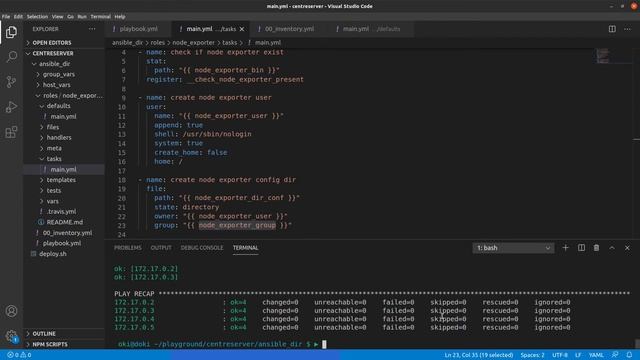Screen dimensions: 640x360
Task: Change language mode YAML in status bar
Action: pos(596,355)
